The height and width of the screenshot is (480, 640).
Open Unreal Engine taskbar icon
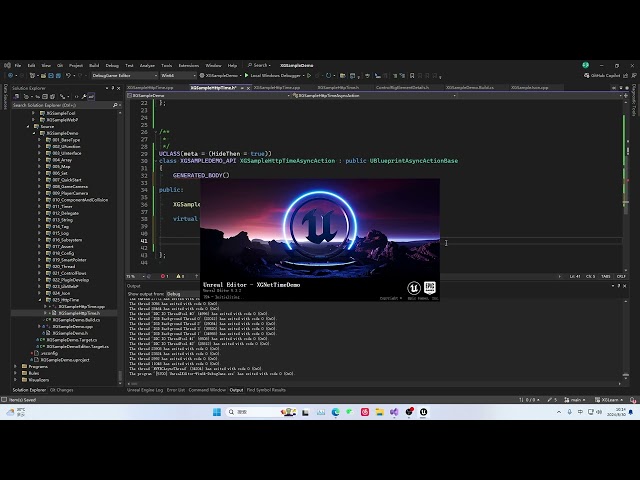tap(424, 412)
